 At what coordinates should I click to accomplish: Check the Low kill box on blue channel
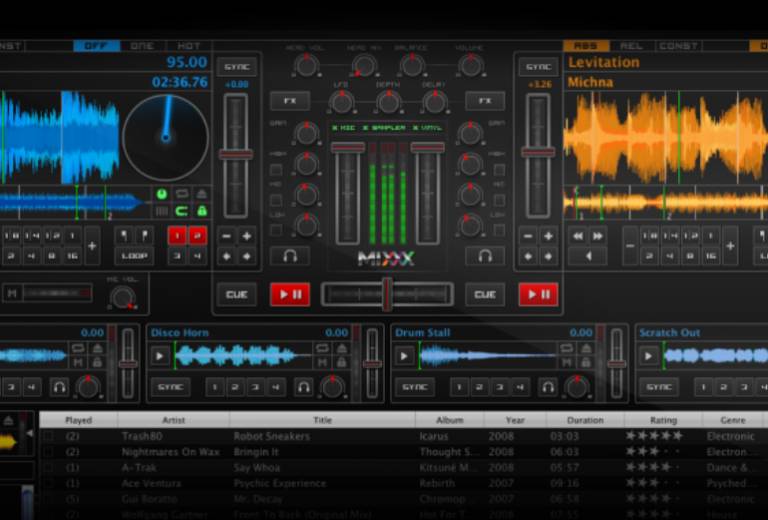coord(276,230)
